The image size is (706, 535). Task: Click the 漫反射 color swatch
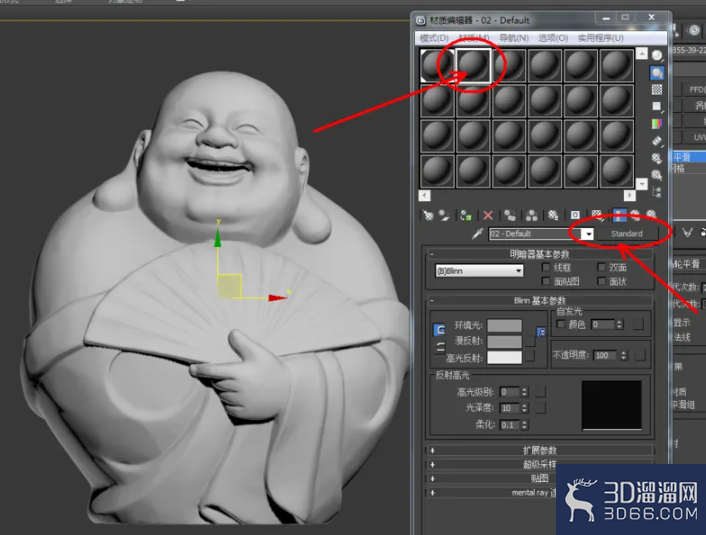click(x=504, y=341)
